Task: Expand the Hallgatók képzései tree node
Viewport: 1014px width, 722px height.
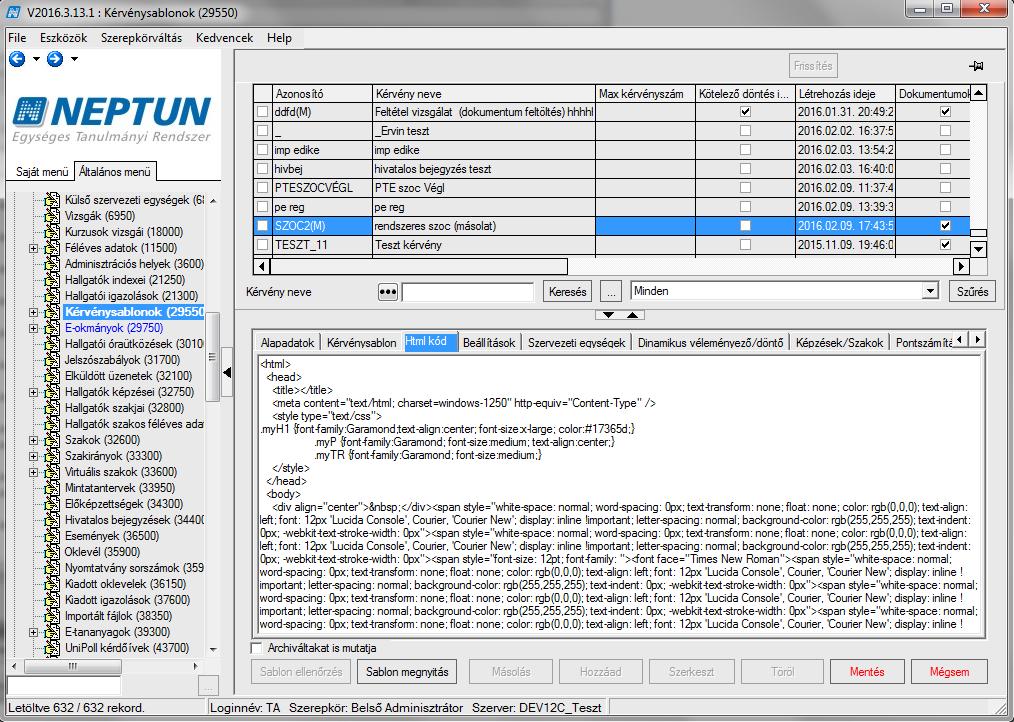Action: pos(34,393)
